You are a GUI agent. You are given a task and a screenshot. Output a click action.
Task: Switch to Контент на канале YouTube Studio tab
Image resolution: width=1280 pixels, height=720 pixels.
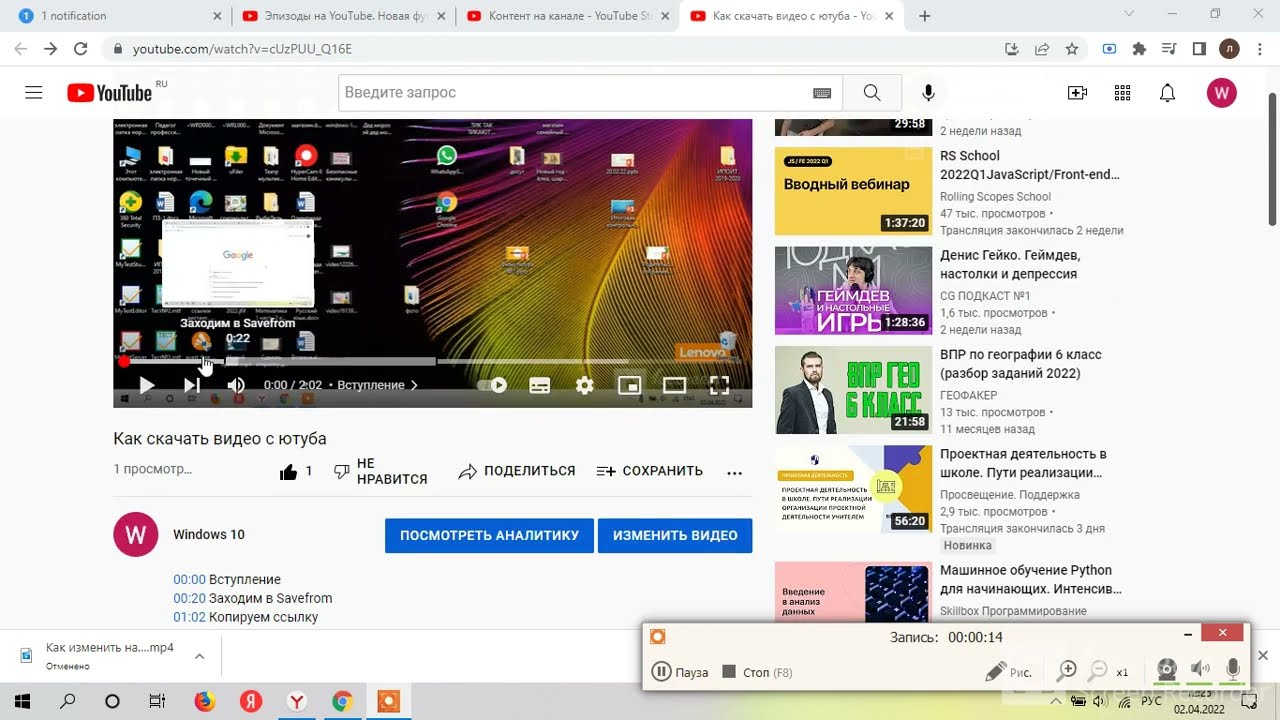coord(568,16)
